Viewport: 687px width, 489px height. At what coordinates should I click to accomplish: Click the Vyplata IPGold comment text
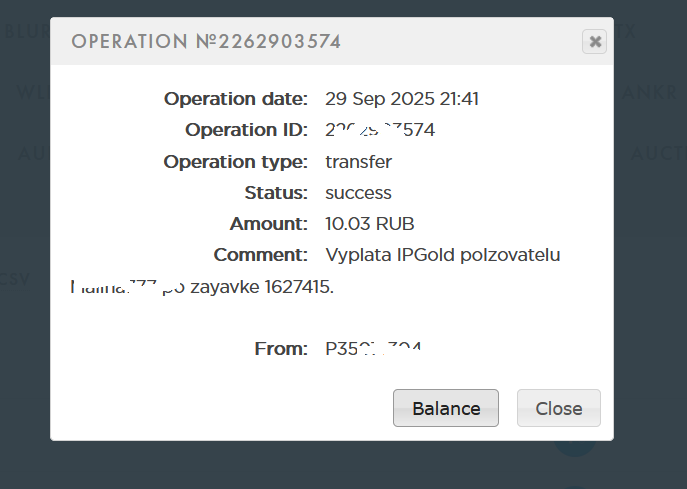pyautogui.click(x=443, y=255)
